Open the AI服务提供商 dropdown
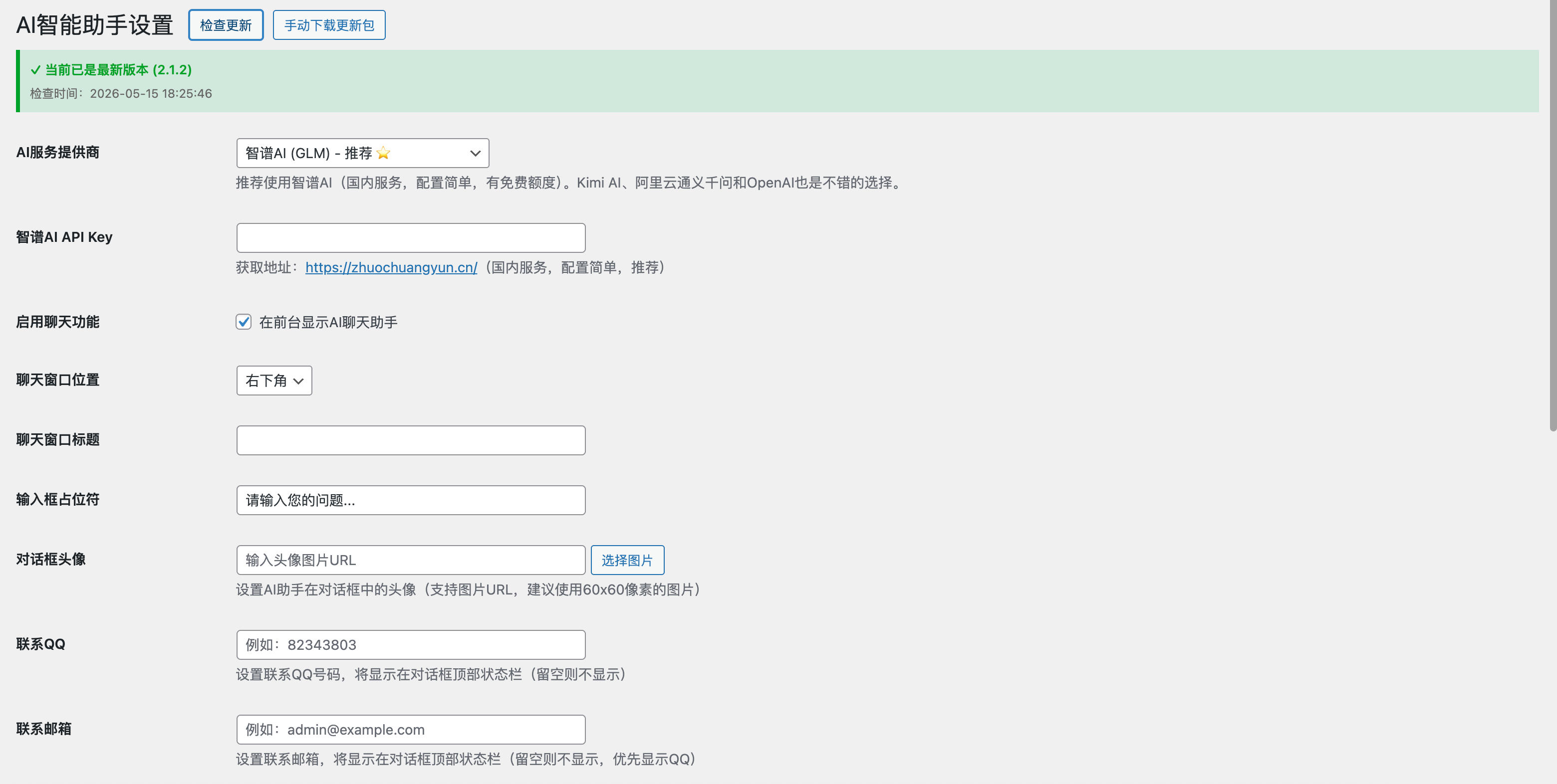This screenshot has width=1557, height=784. point(363,154)
